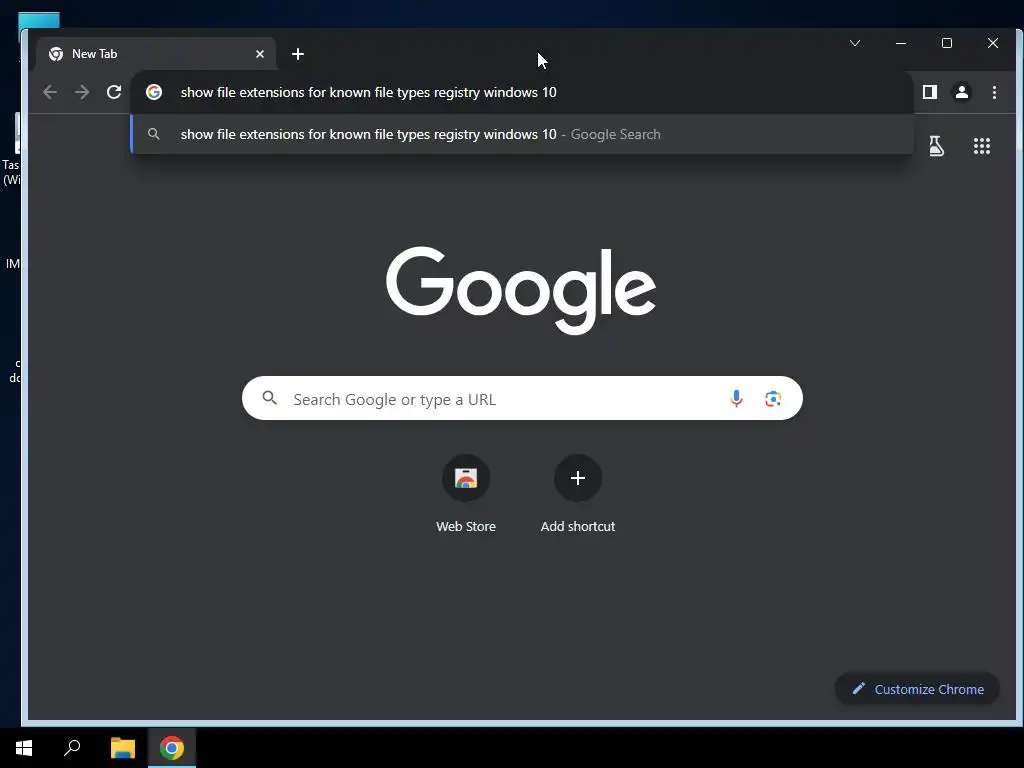Maximize the Chrome window
1024x768 pixels.
click(x=947, y=43)
